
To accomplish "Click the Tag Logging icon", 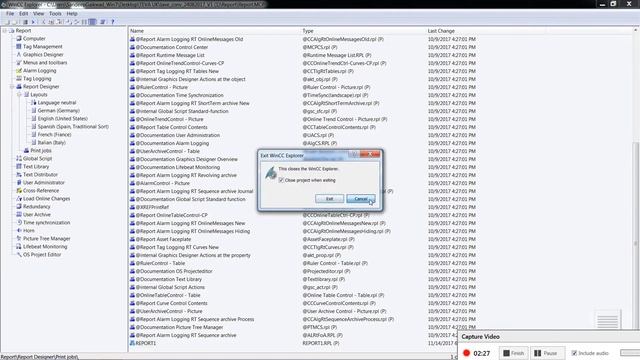I will tap(19, 79).
